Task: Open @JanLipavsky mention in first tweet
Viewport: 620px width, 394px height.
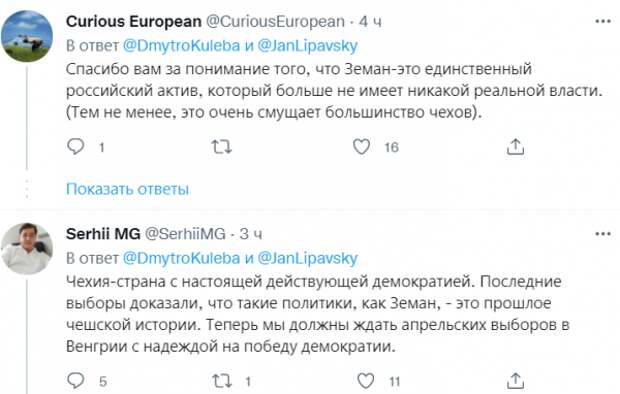Action: click(x=308, y=45)
